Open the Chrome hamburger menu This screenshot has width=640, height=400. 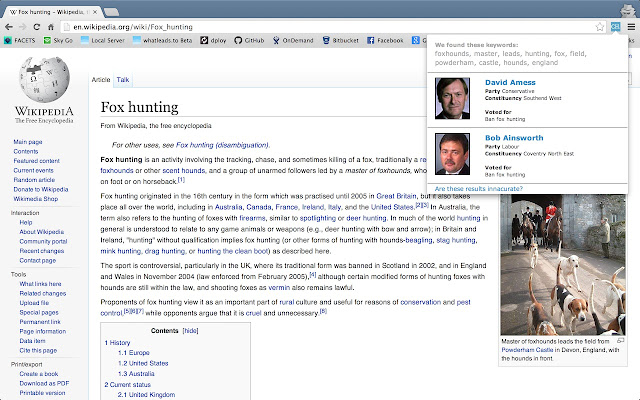631,27
